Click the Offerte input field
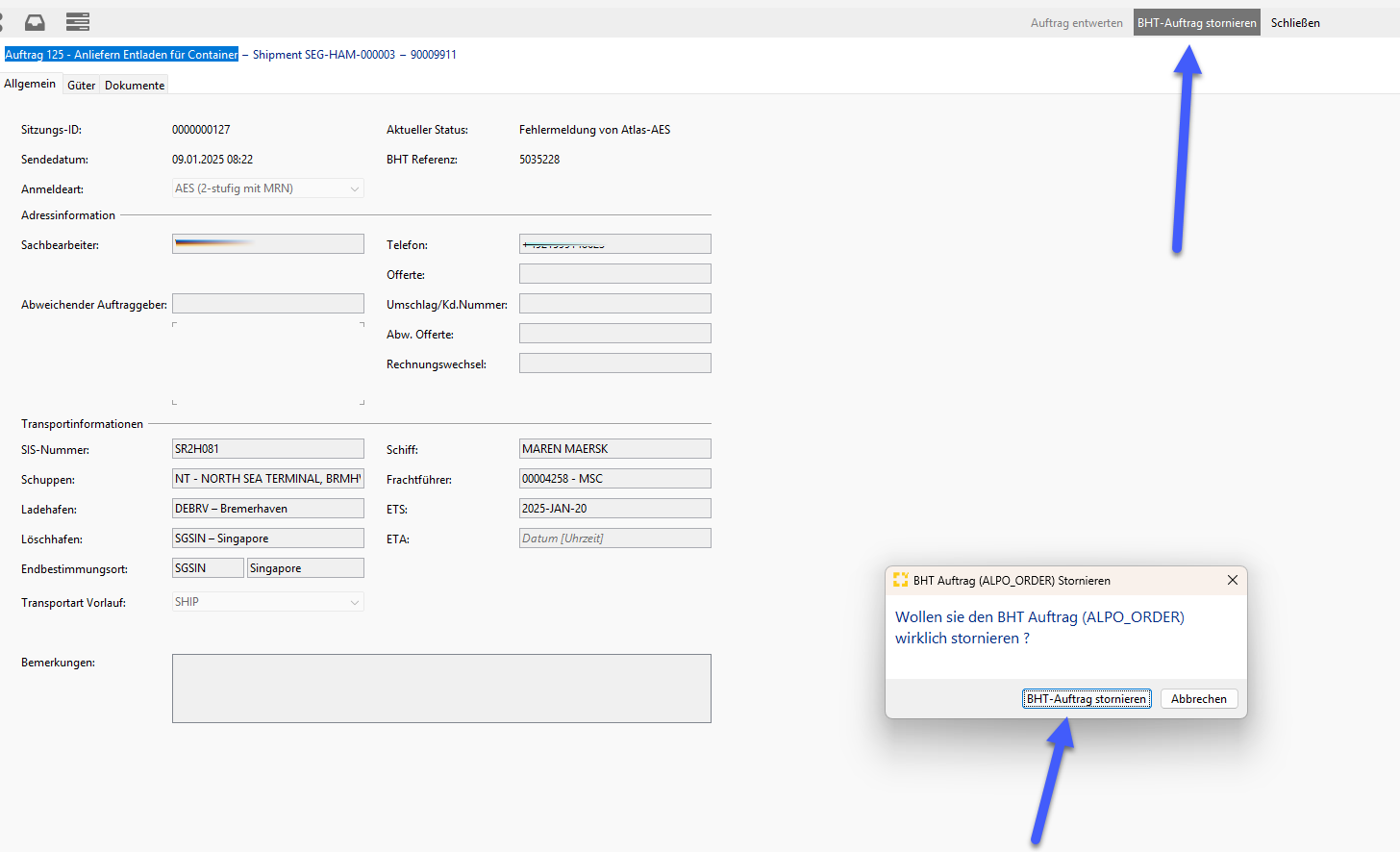The height and width of the screenshot is (852, 1400). (615, 274)
